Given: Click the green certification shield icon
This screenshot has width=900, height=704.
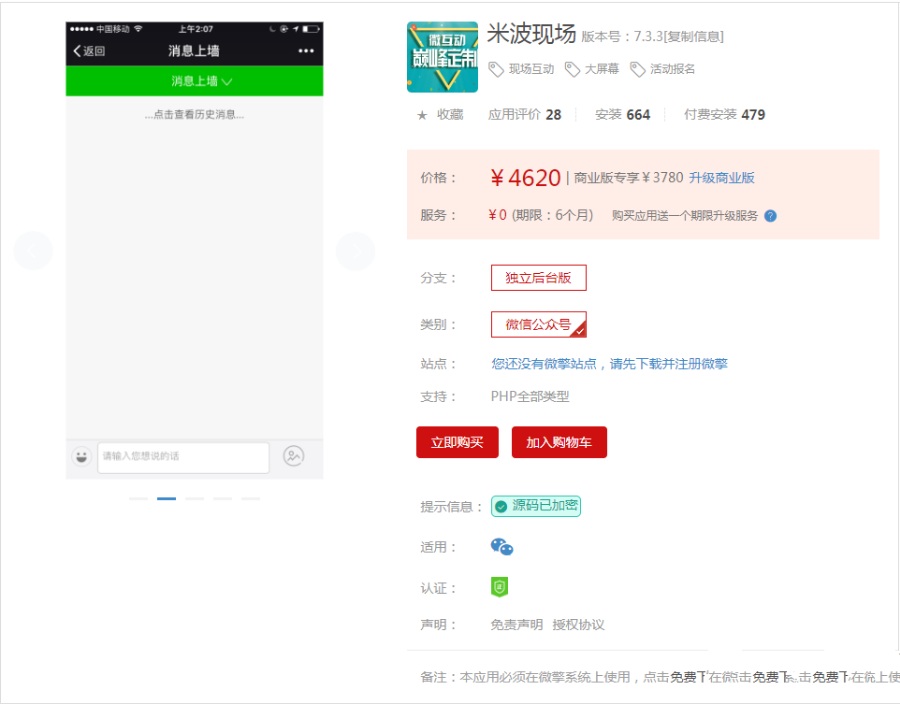Looking at the screenshot, I should click(499, 586).
